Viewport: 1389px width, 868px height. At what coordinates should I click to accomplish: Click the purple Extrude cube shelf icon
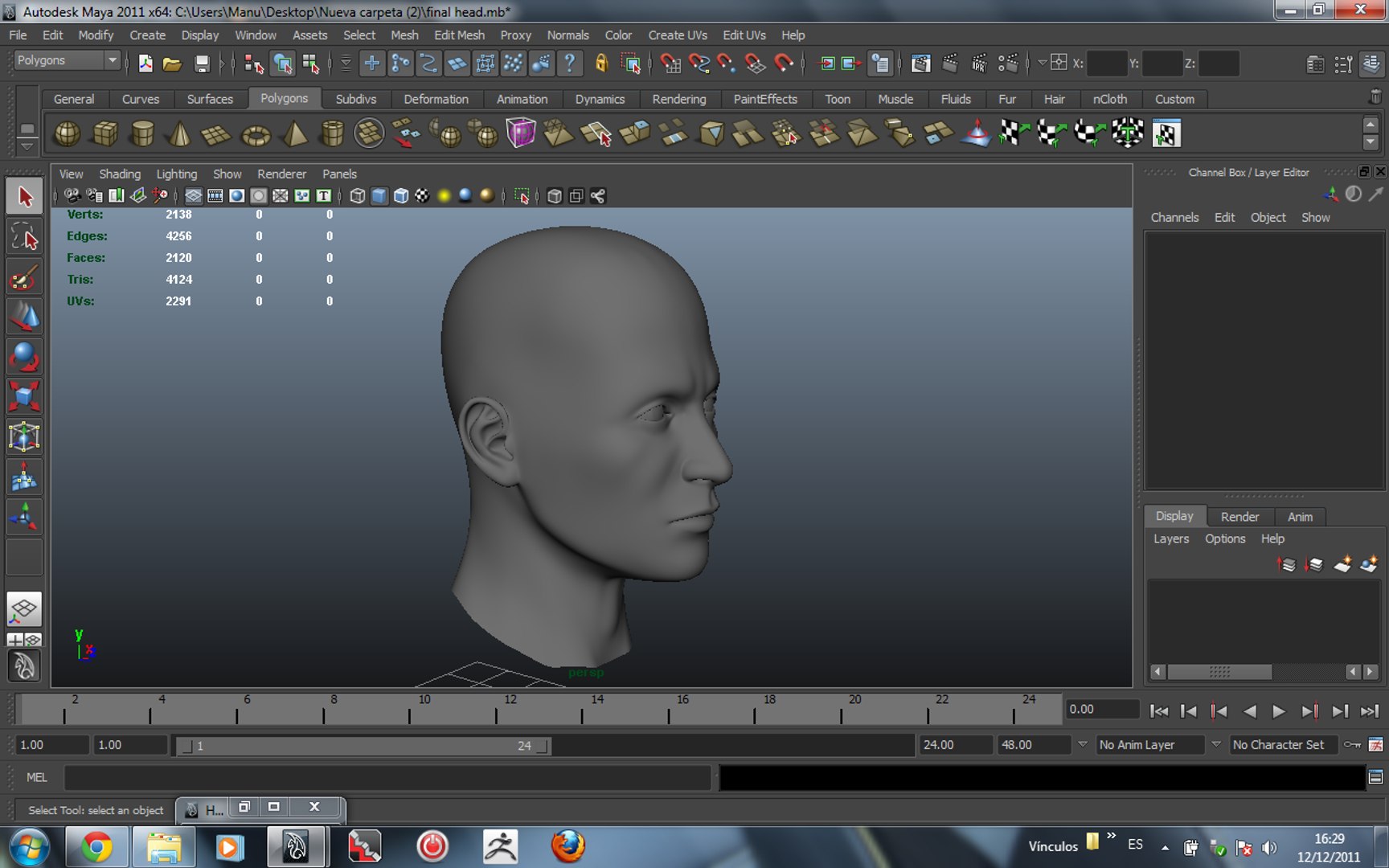(520, 133)
